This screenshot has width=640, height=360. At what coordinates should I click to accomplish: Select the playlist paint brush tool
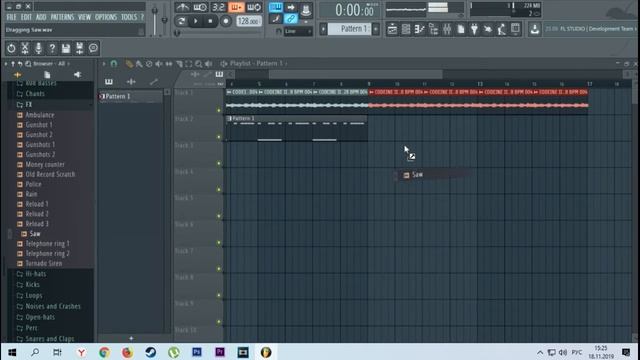click(139, 64)
